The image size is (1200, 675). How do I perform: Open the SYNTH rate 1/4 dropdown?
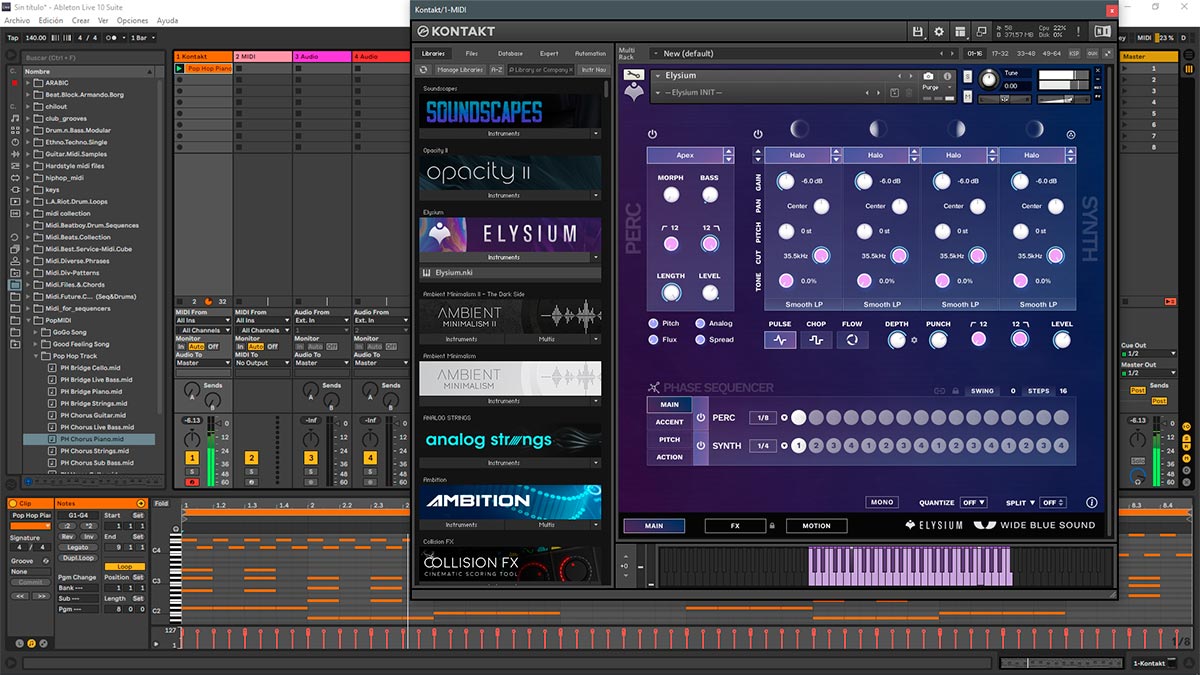pyautogui.click(x=761, y=446)
